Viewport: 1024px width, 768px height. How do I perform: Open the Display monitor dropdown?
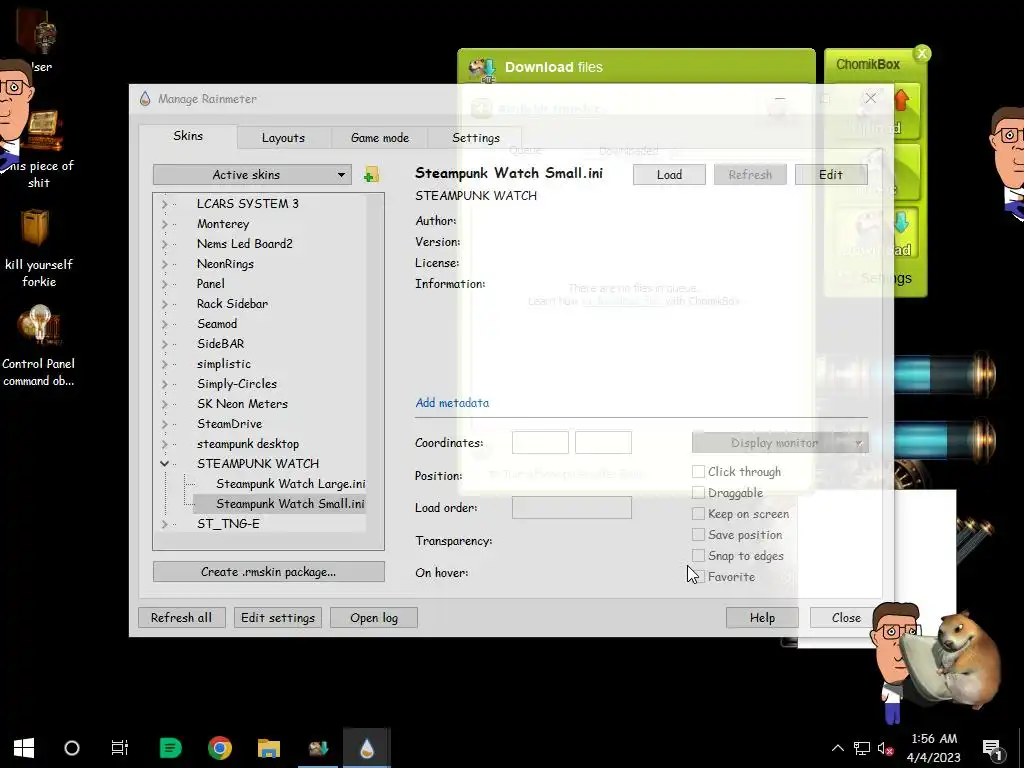coord(780,443)
